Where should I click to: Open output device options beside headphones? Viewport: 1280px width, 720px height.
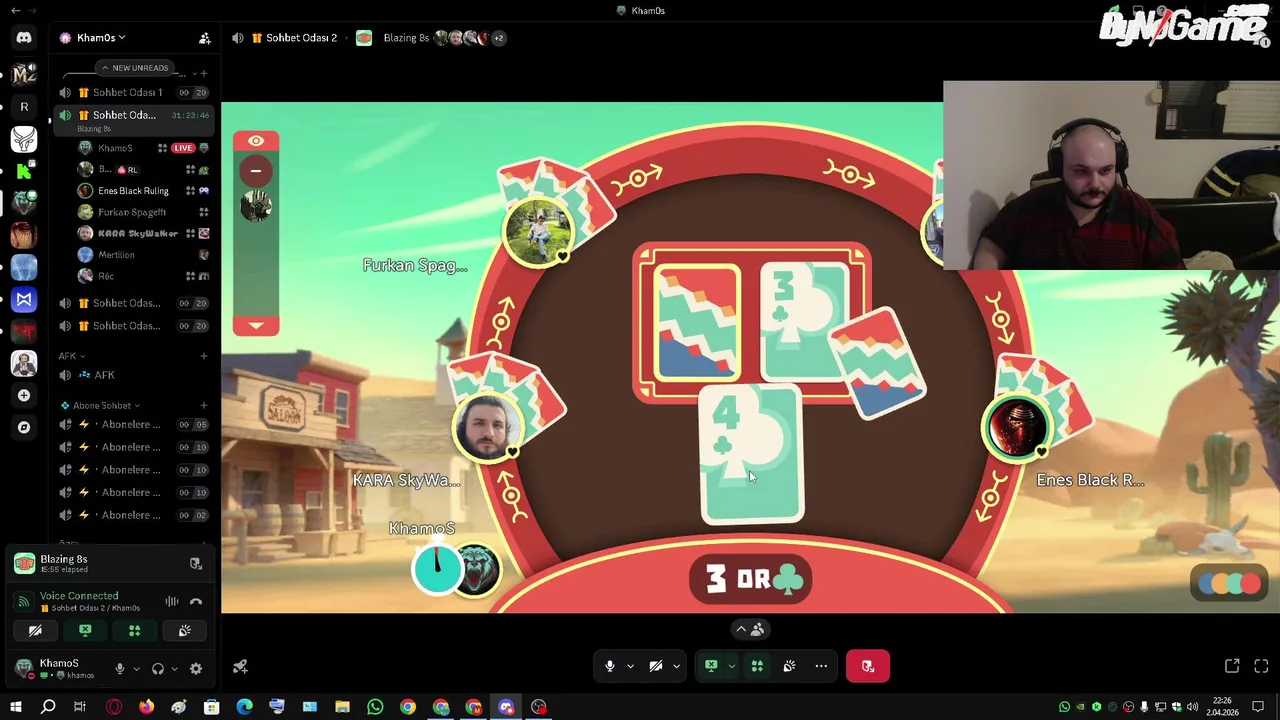(x=174, y=669)
